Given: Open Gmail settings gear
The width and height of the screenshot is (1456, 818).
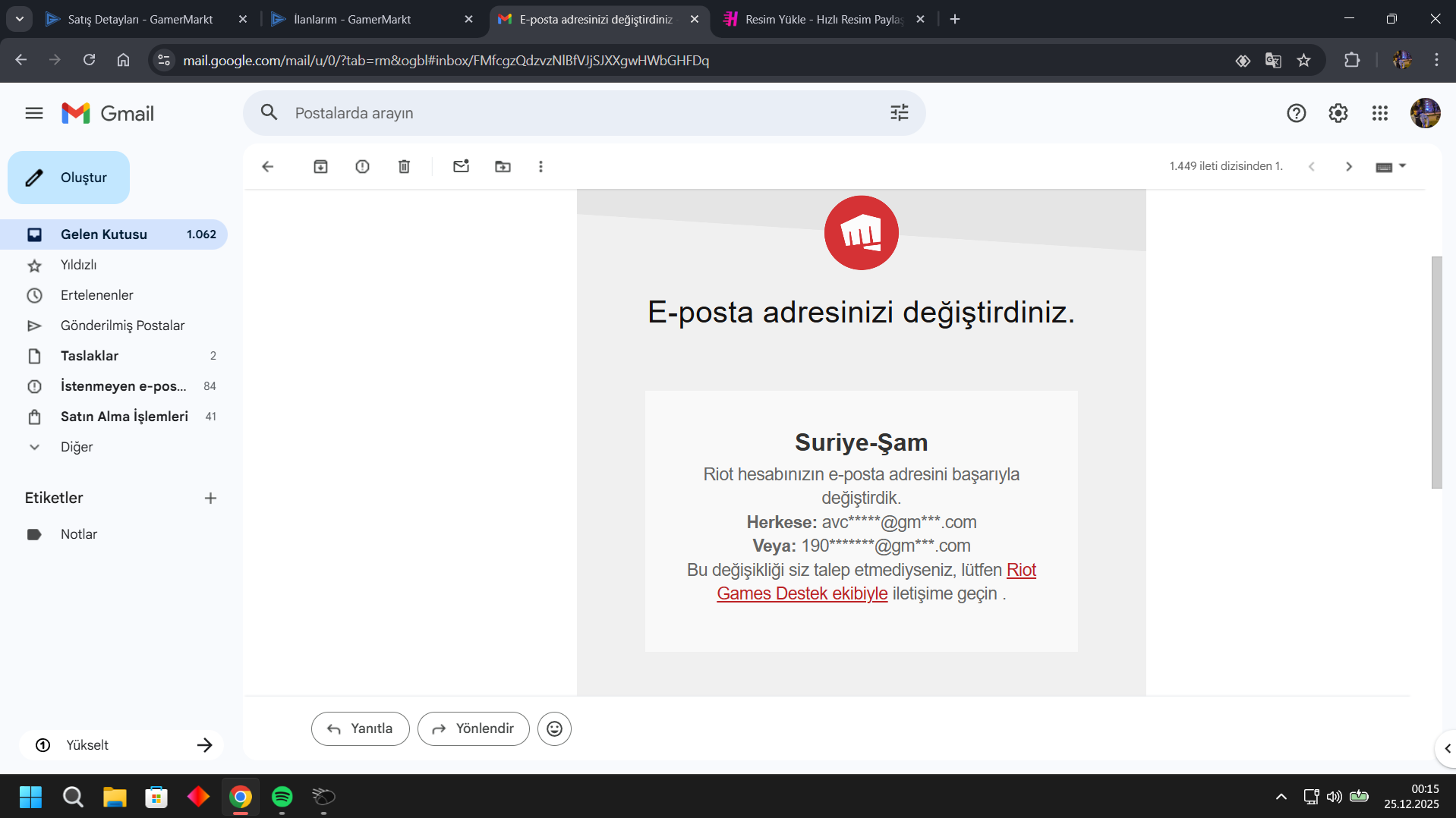Looking at the screenshot, I should [1338, 113].
